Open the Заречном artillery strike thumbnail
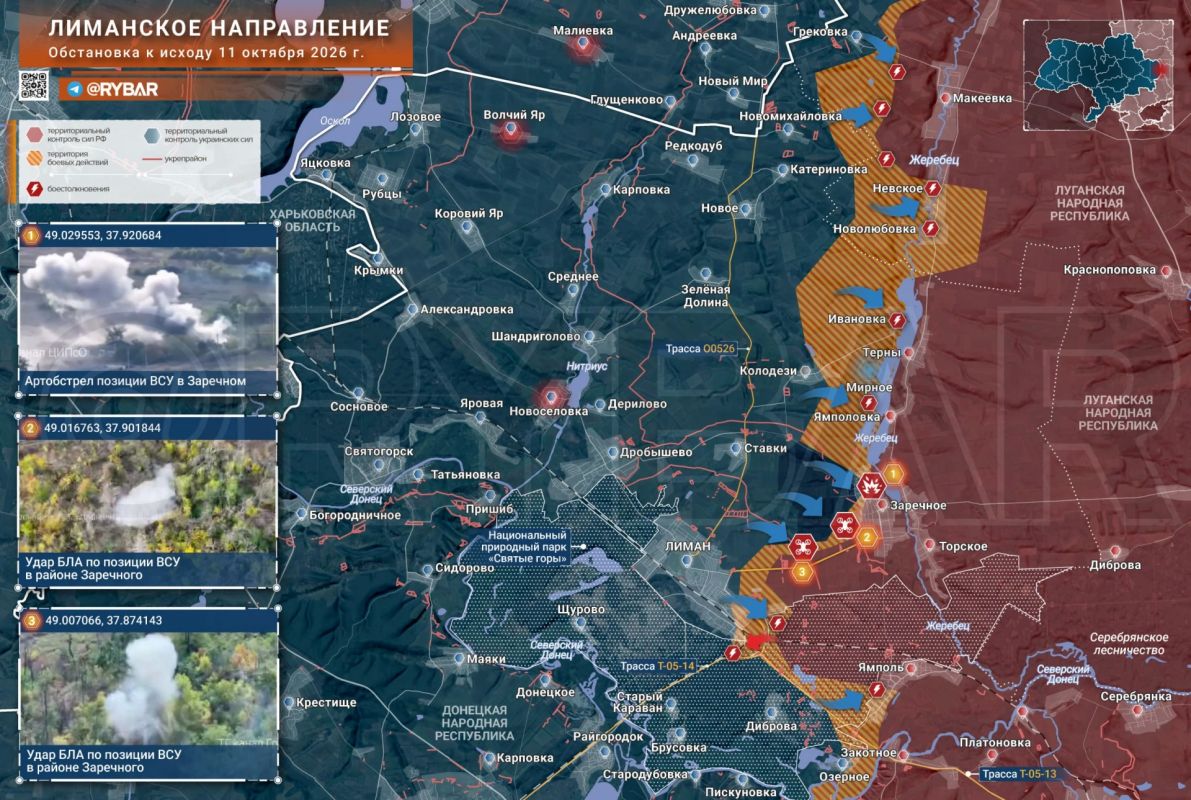 click(147, 308)
